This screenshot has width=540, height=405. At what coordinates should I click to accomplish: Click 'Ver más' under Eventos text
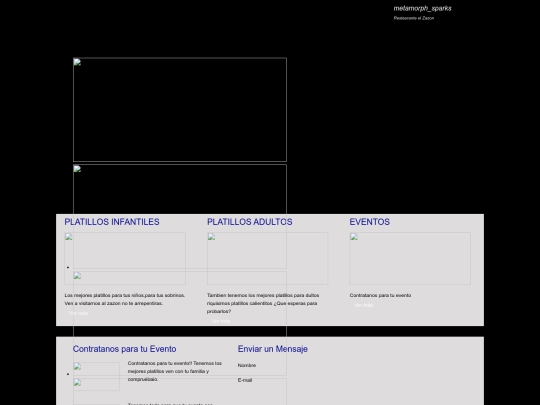coord(363,305)
